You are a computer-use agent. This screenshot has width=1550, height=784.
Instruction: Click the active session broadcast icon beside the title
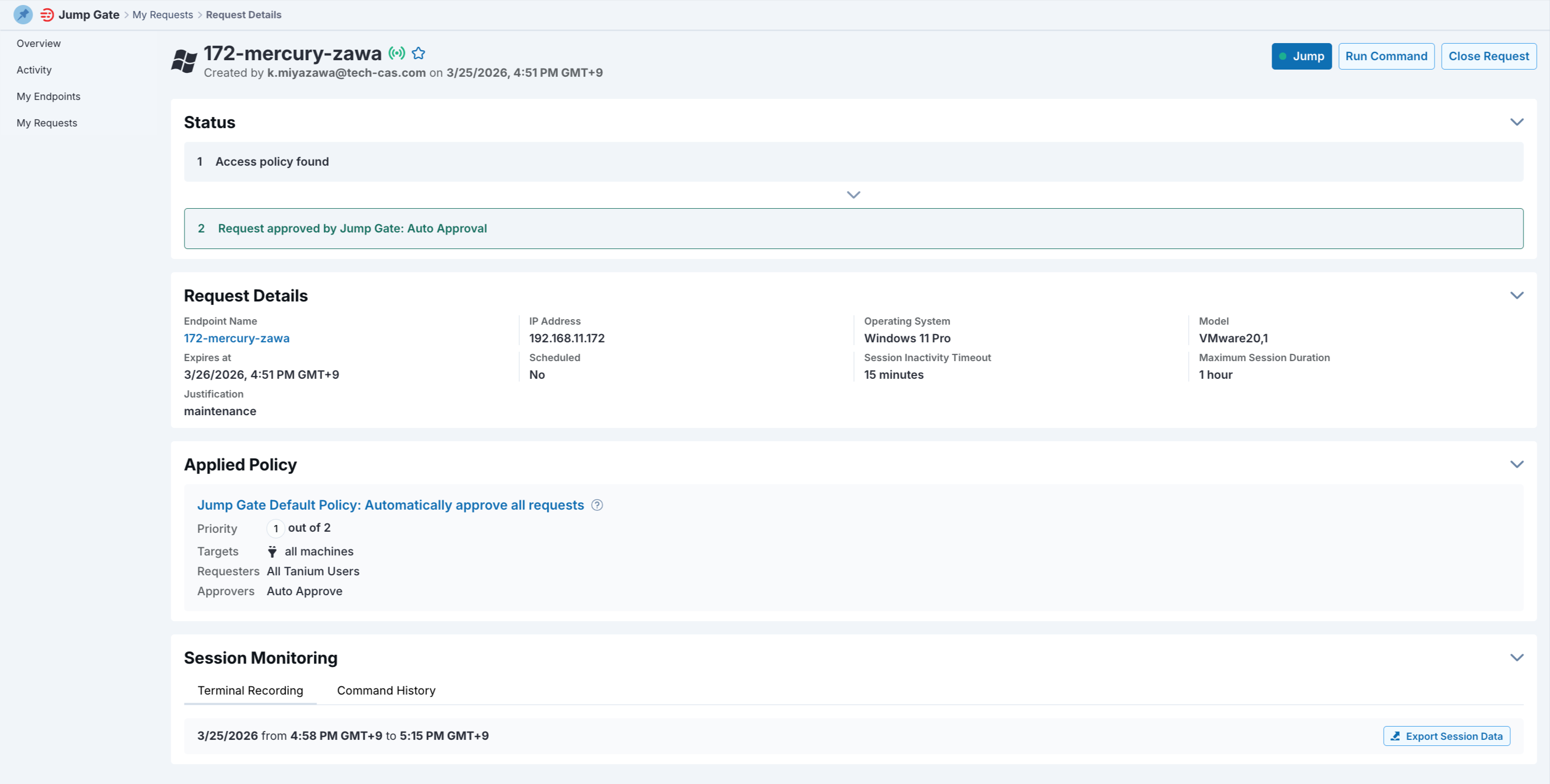pyautogui.click(x=397, y=53)
